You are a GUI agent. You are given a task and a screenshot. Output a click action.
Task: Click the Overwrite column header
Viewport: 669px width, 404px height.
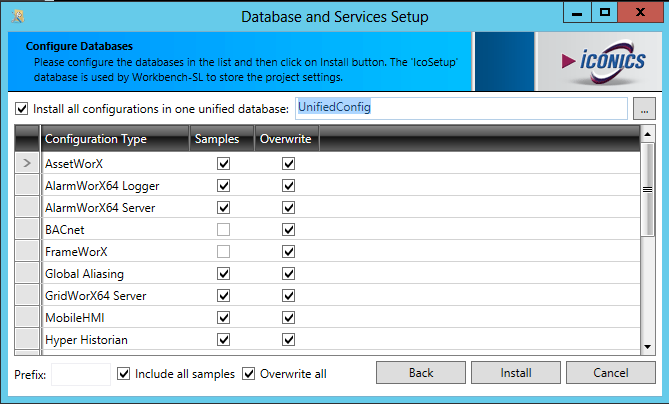[286, 139]
